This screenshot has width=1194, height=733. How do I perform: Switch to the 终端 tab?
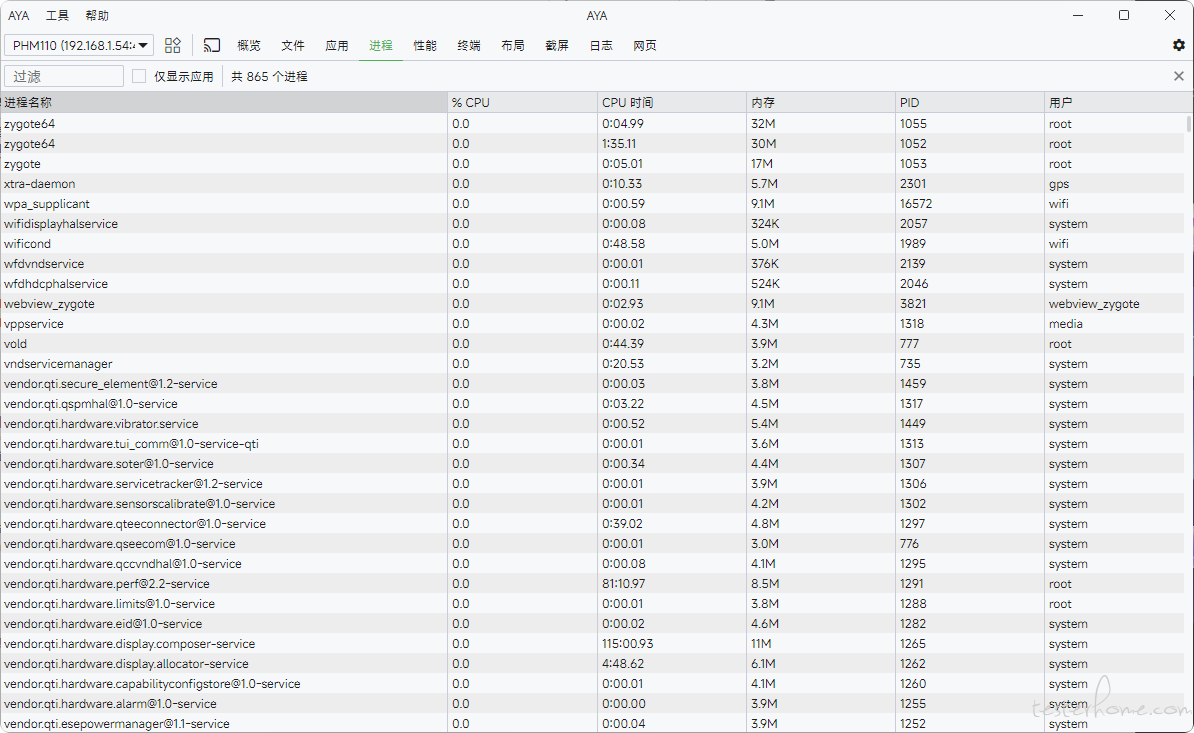tap(469, 45)
